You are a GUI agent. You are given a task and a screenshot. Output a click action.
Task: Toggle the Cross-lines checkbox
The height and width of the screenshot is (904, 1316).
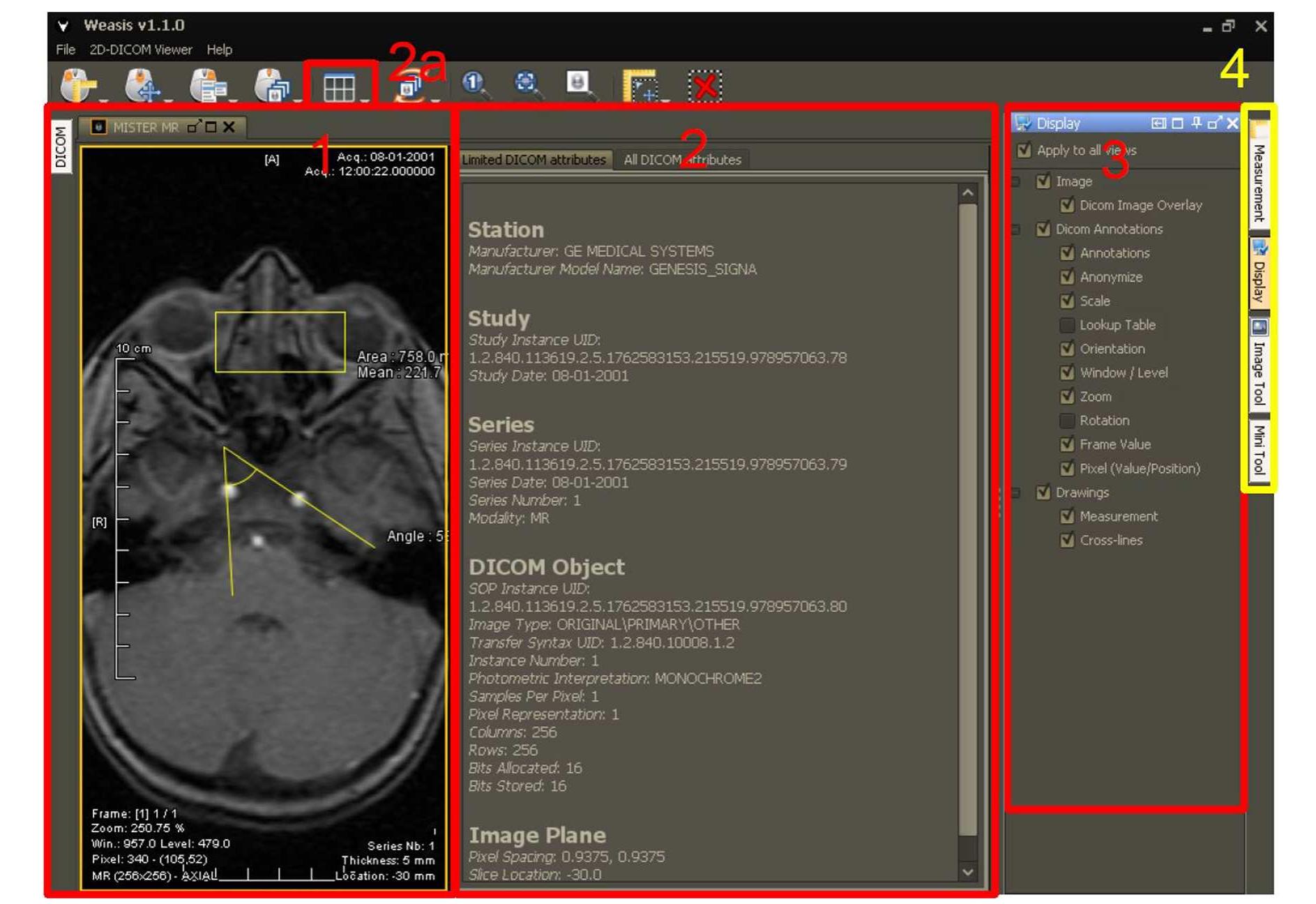(1066, 540)
